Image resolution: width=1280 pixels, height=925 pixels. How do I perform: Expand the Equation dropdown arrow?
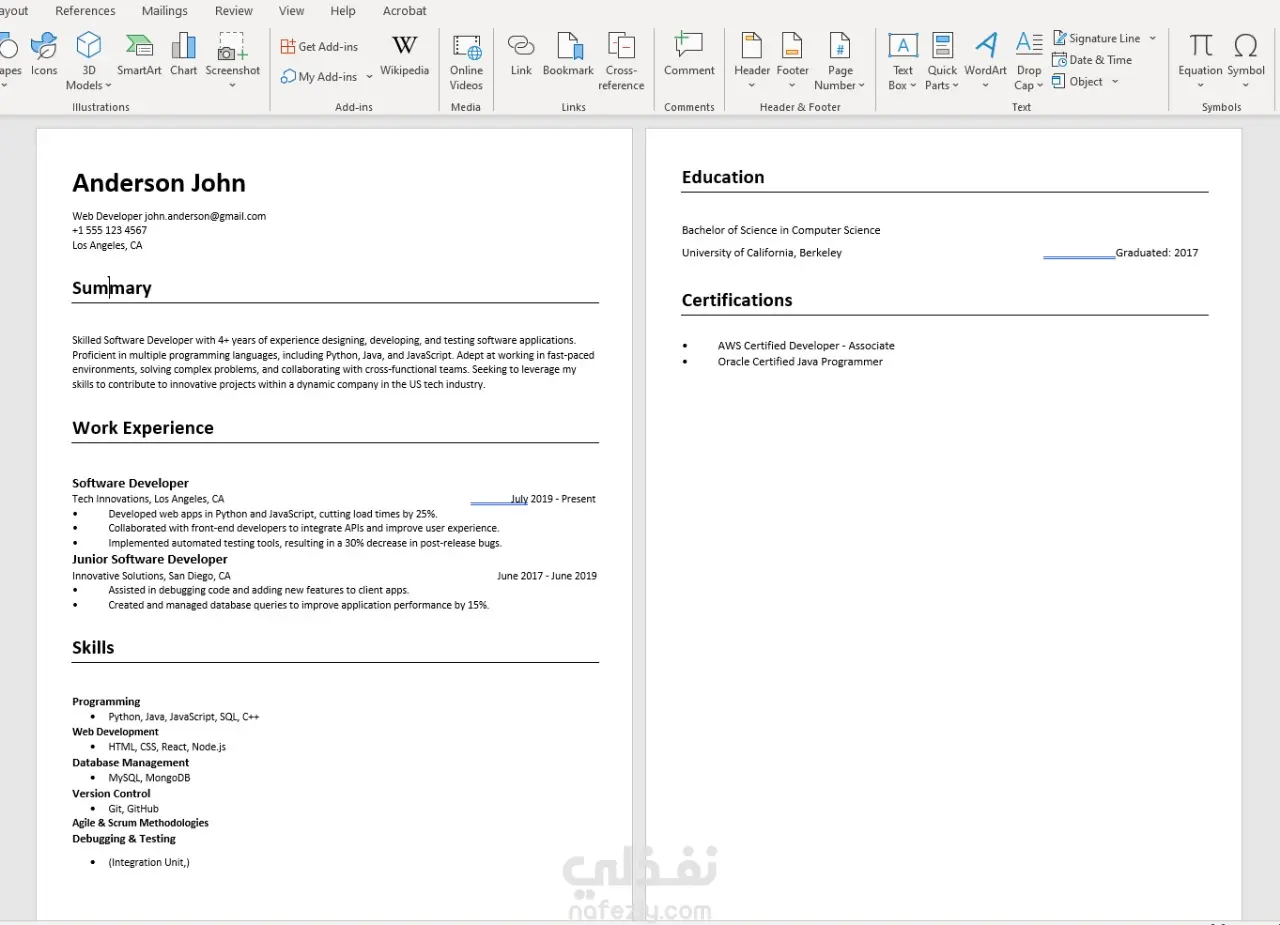tap(1200, 86)
